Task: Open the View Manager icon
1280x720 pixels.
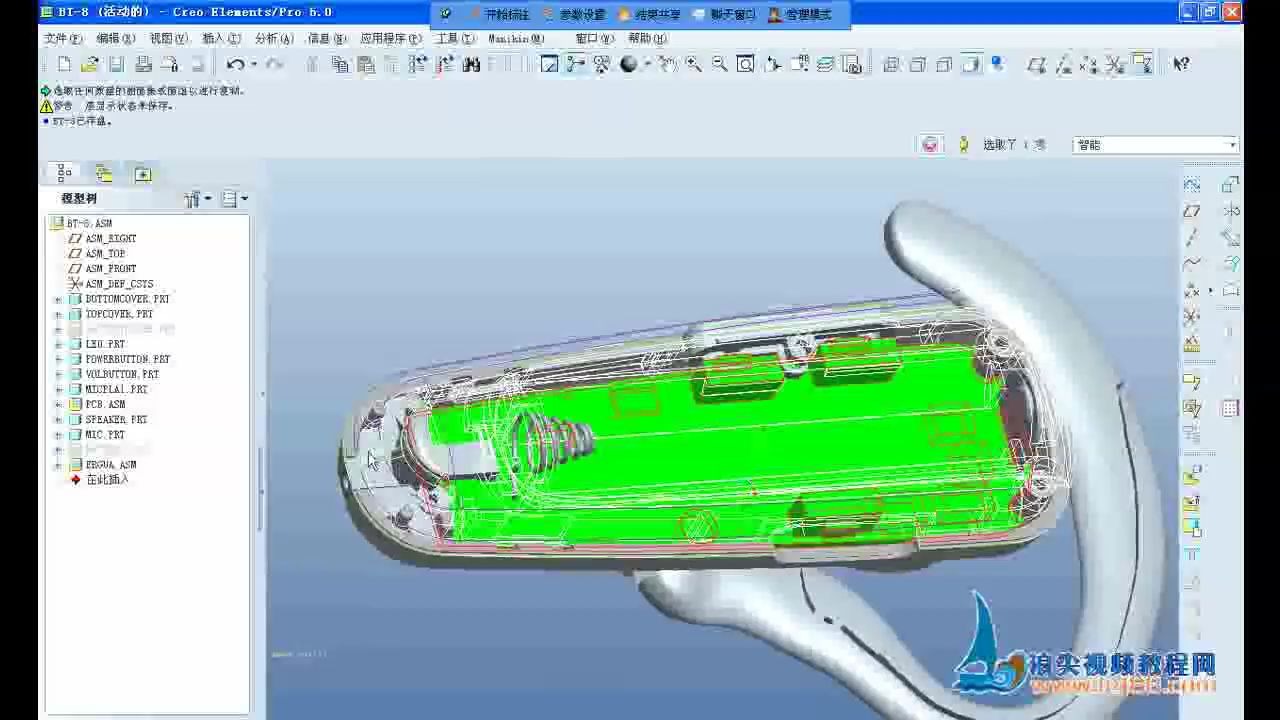Action: [x=851, y=64]
